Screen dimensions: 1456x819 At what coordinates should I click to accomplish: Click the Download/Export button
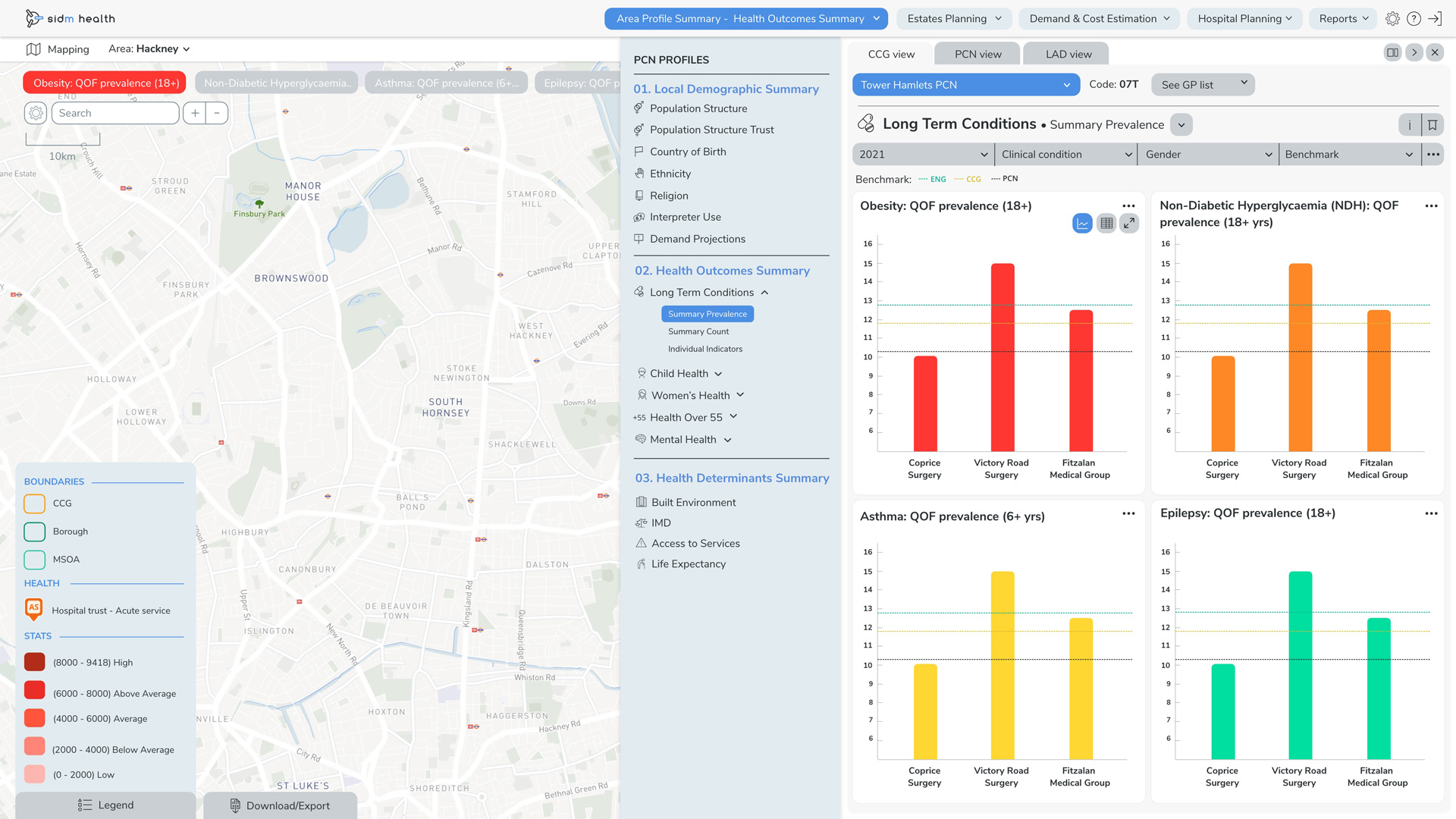point(280,805)
